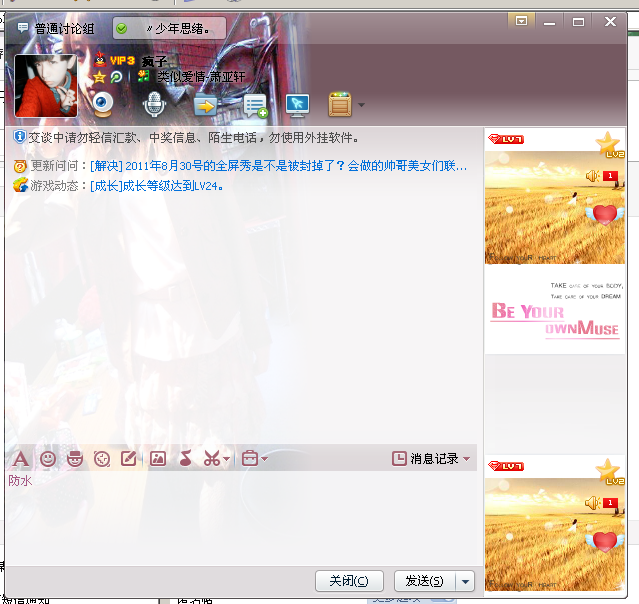
Task: Start a voice call with the microphone icon
Action: [154, 104]
